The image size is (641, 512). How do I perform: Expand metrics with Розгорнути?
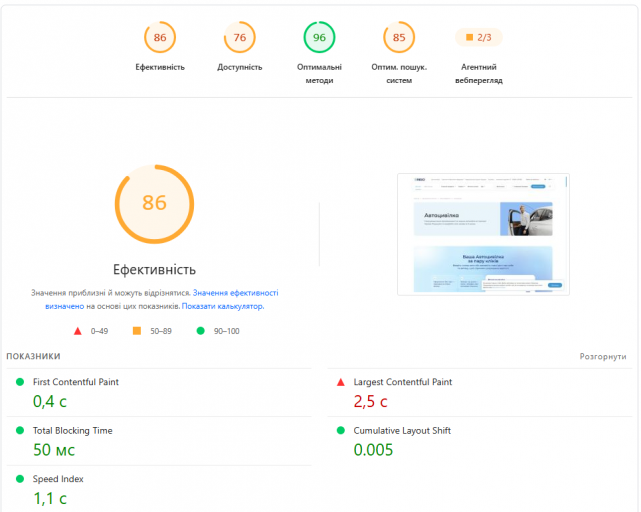[603, 356]
